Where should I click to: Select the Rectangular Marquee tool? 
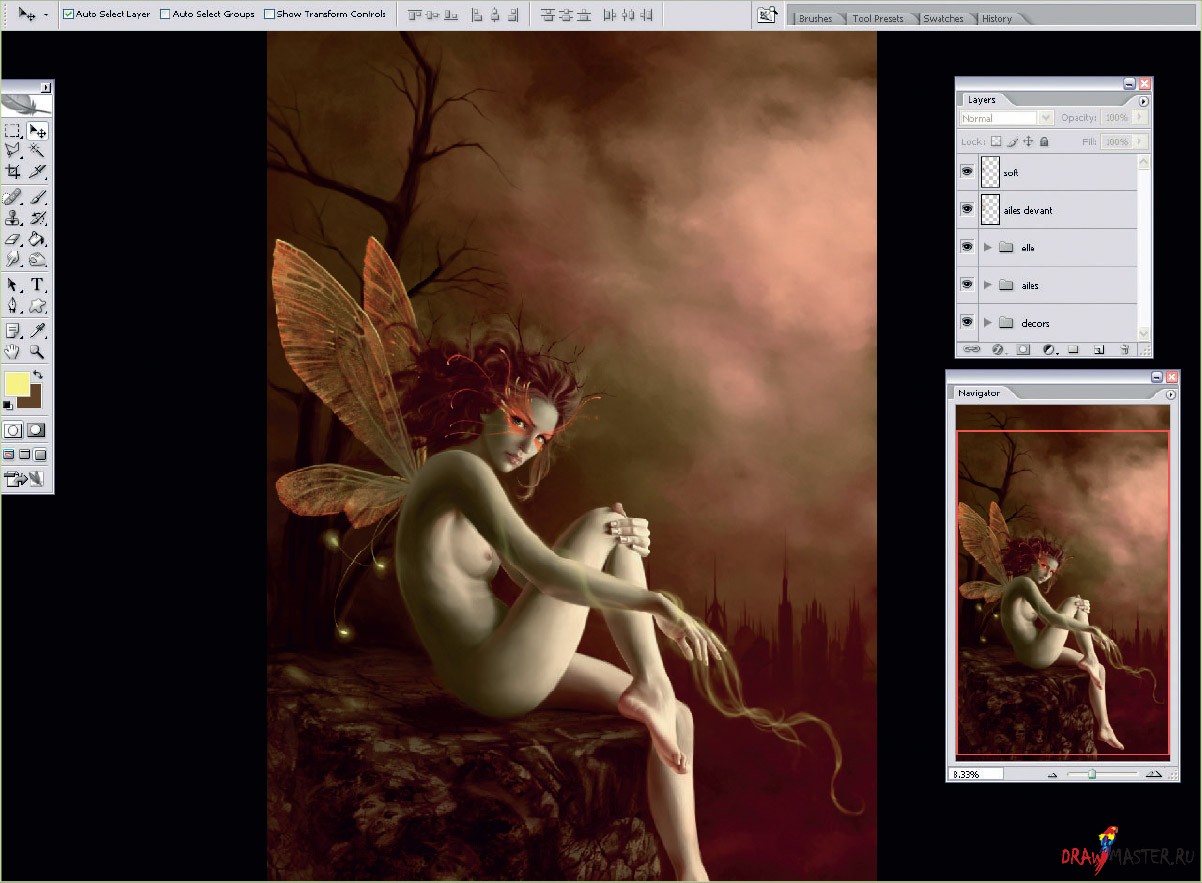pyautogui.click(x=13, y=131)
